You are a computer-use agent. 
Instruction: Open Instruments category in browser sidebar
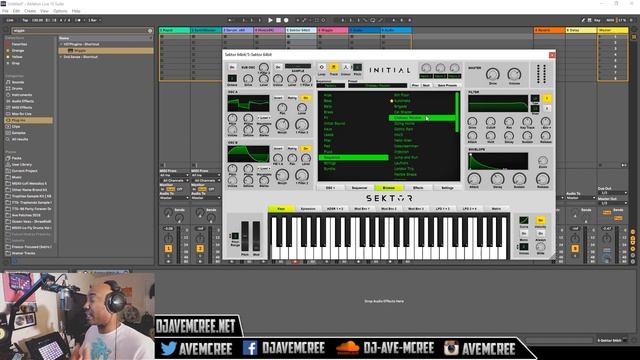21,95
